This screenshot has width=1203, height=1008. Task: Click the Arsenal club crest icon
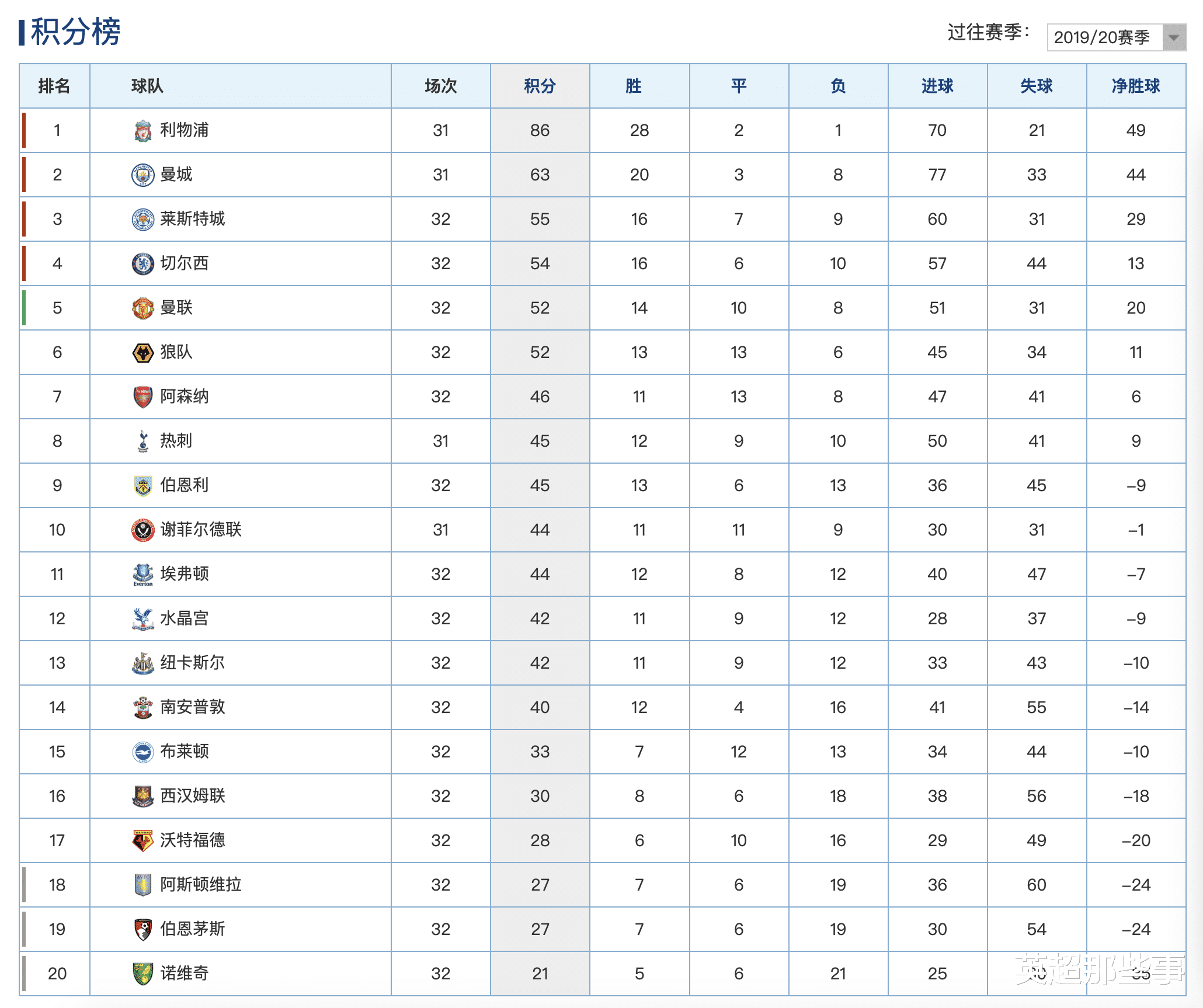tap(142, 397)
